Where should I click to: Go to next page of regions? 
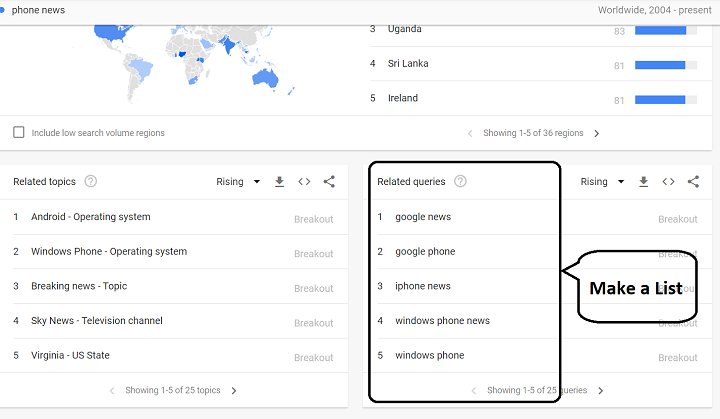tap(597, 133)
